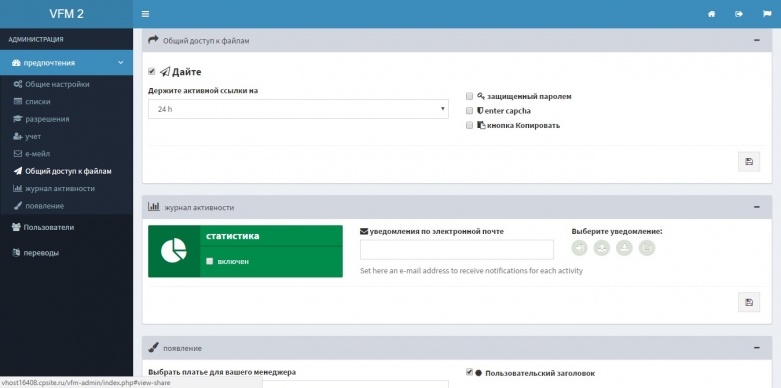Screen dimensions: 781x388
Task: Click the e-mail notification hint text
Action: pos(471,271)
